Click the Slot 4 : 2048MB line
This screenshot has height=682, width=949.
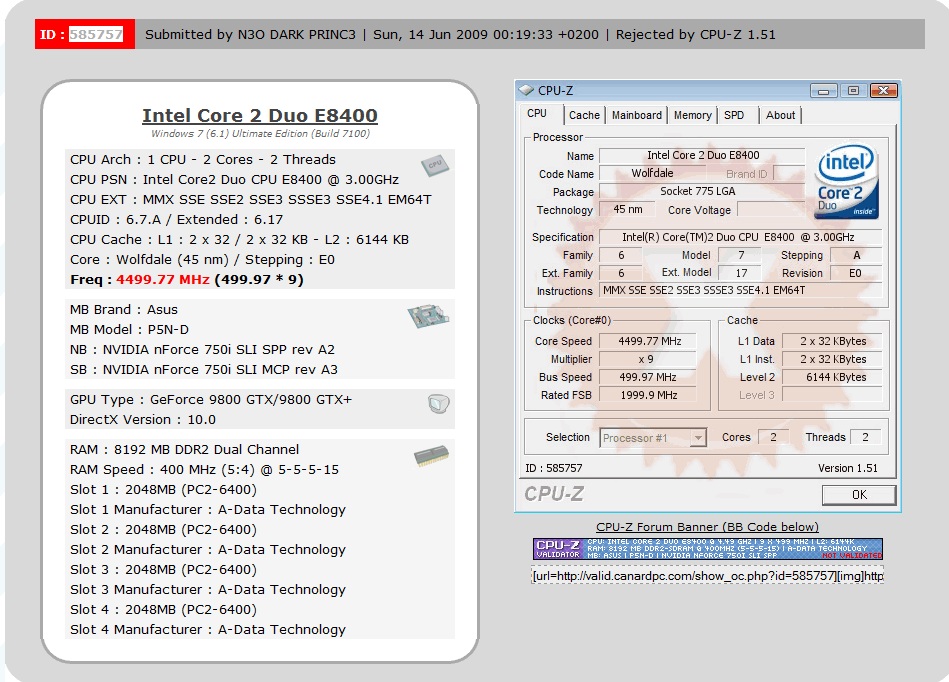pos(163,609)
